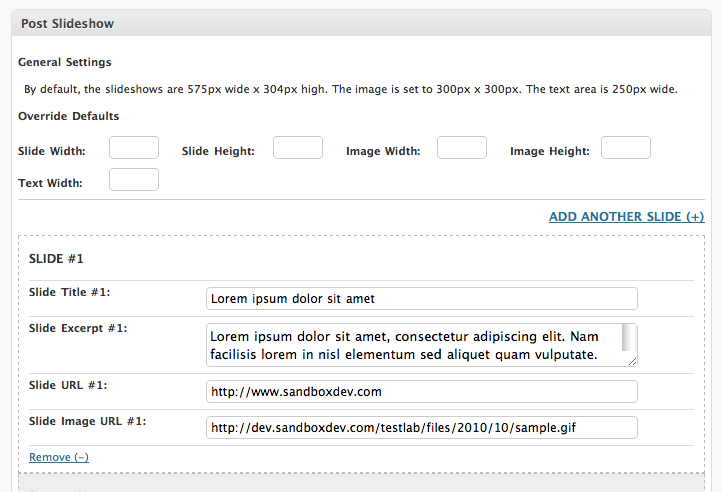
Task: Click the Override Defaults heading
Action: [69, 116]
